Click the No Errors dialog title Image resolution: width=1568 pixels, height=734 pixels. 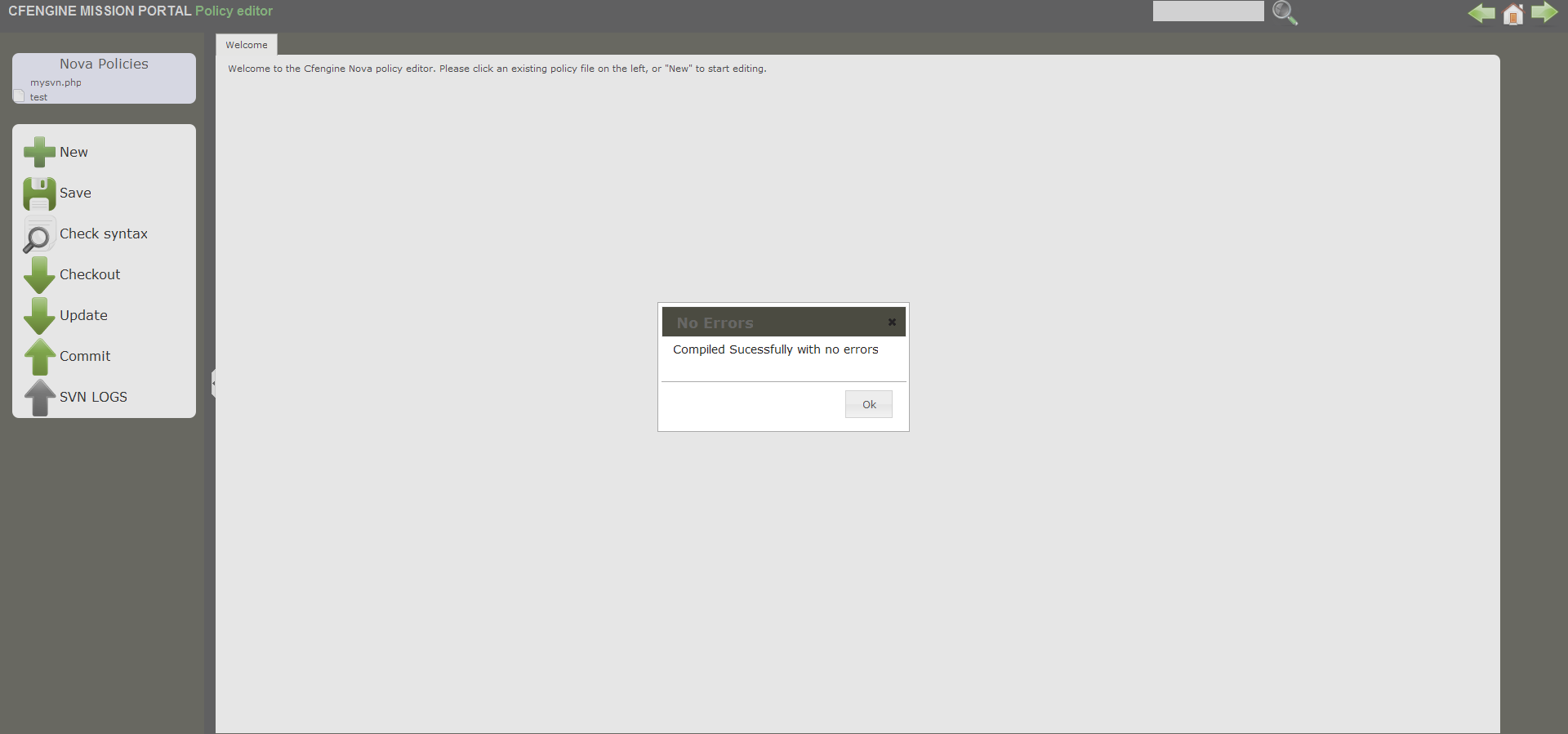[x=715, y=323]
